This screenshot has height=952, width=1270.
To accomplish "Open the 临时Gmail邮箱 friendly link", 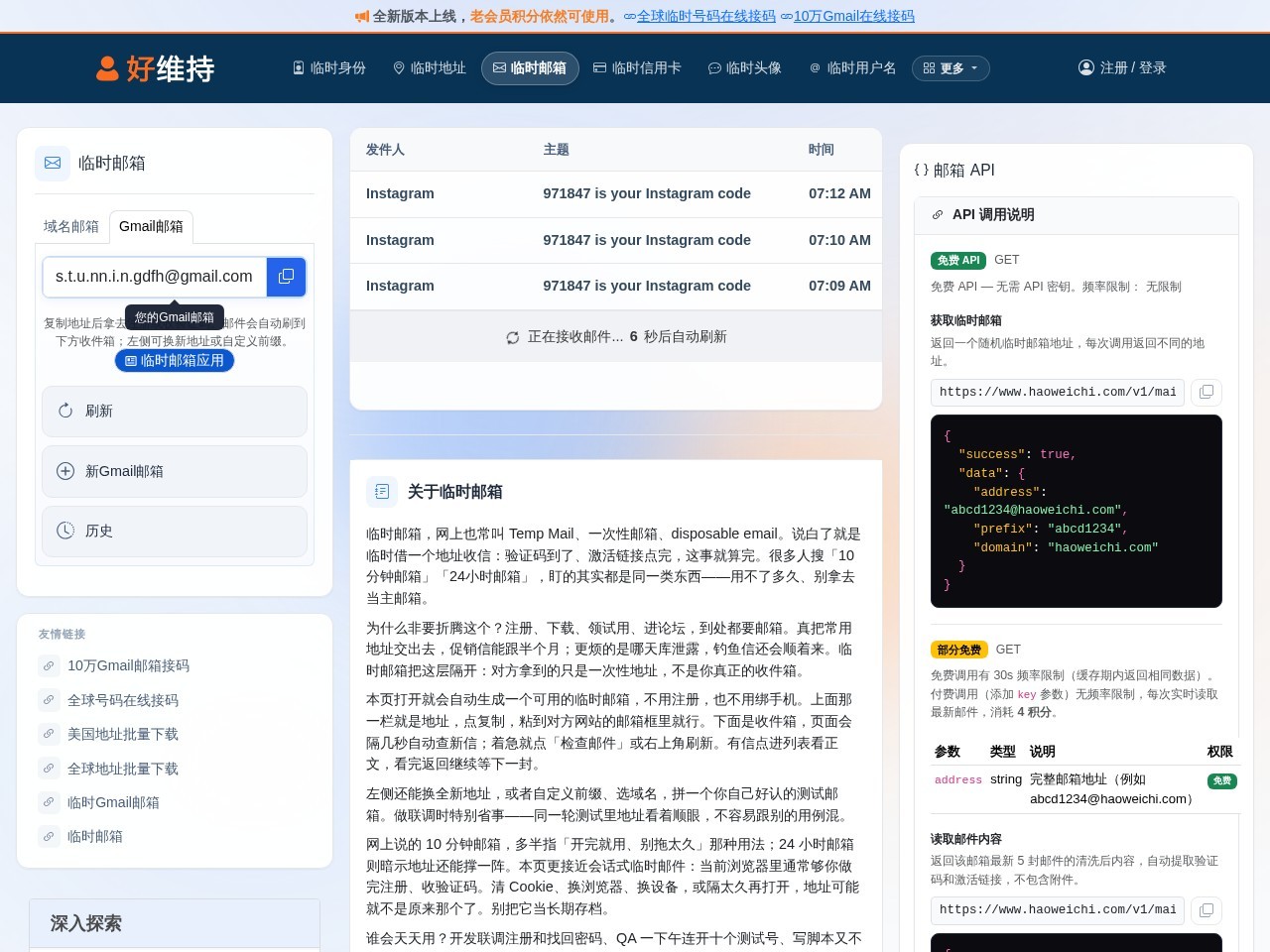I will (x=113, y=802).
